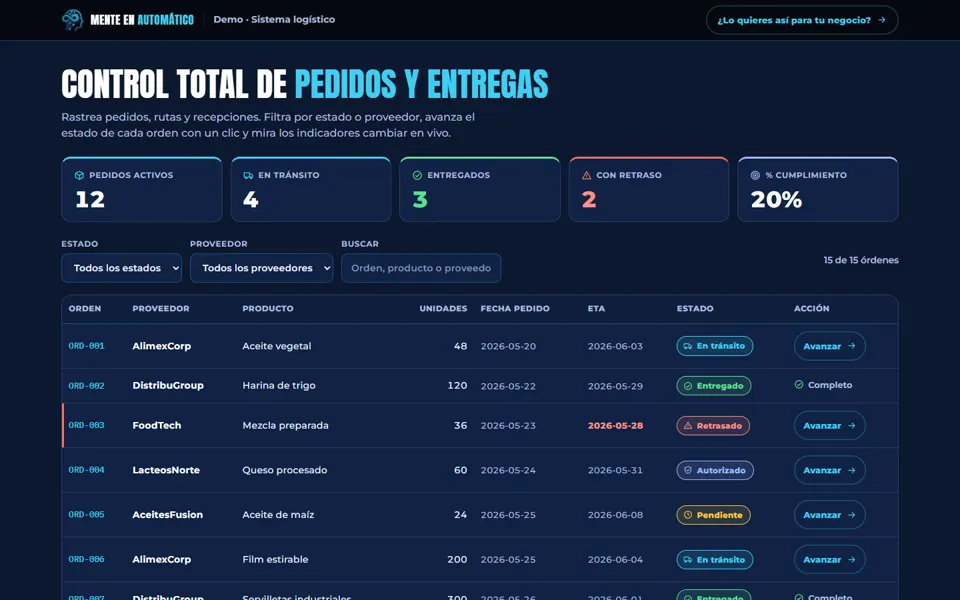Click the box icon beside Pedidos Activos
Image resolution: width=960 pixels, height=600 pixels.
point(79,175)
